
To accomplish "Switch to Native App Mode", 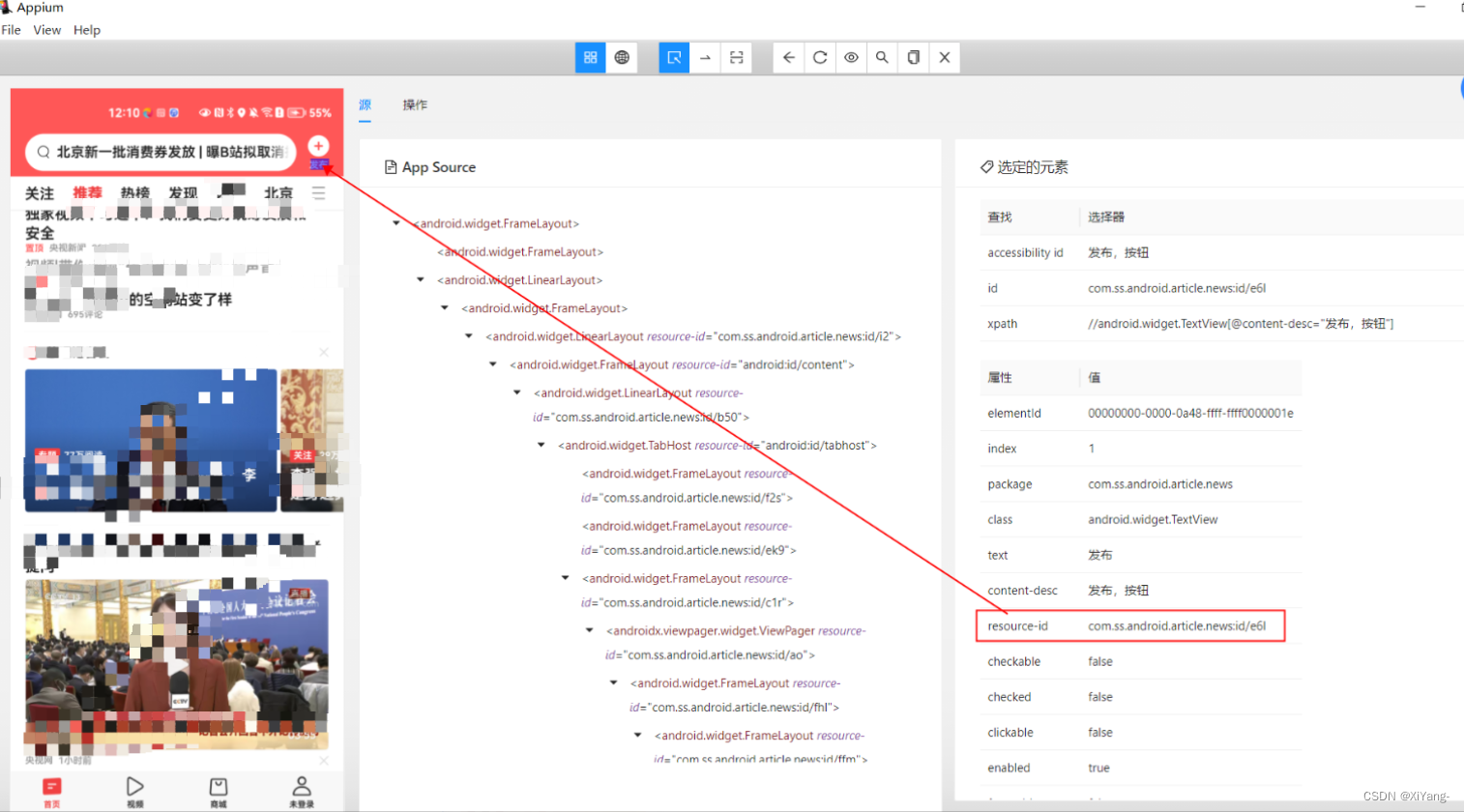I will [x=590, y=58].
